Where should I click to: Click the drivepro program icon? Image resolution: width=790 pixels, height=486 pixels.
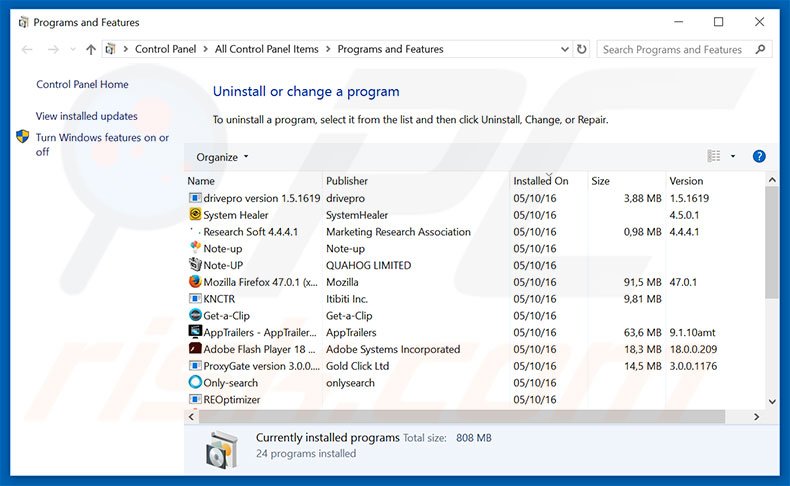click(195, 198)
